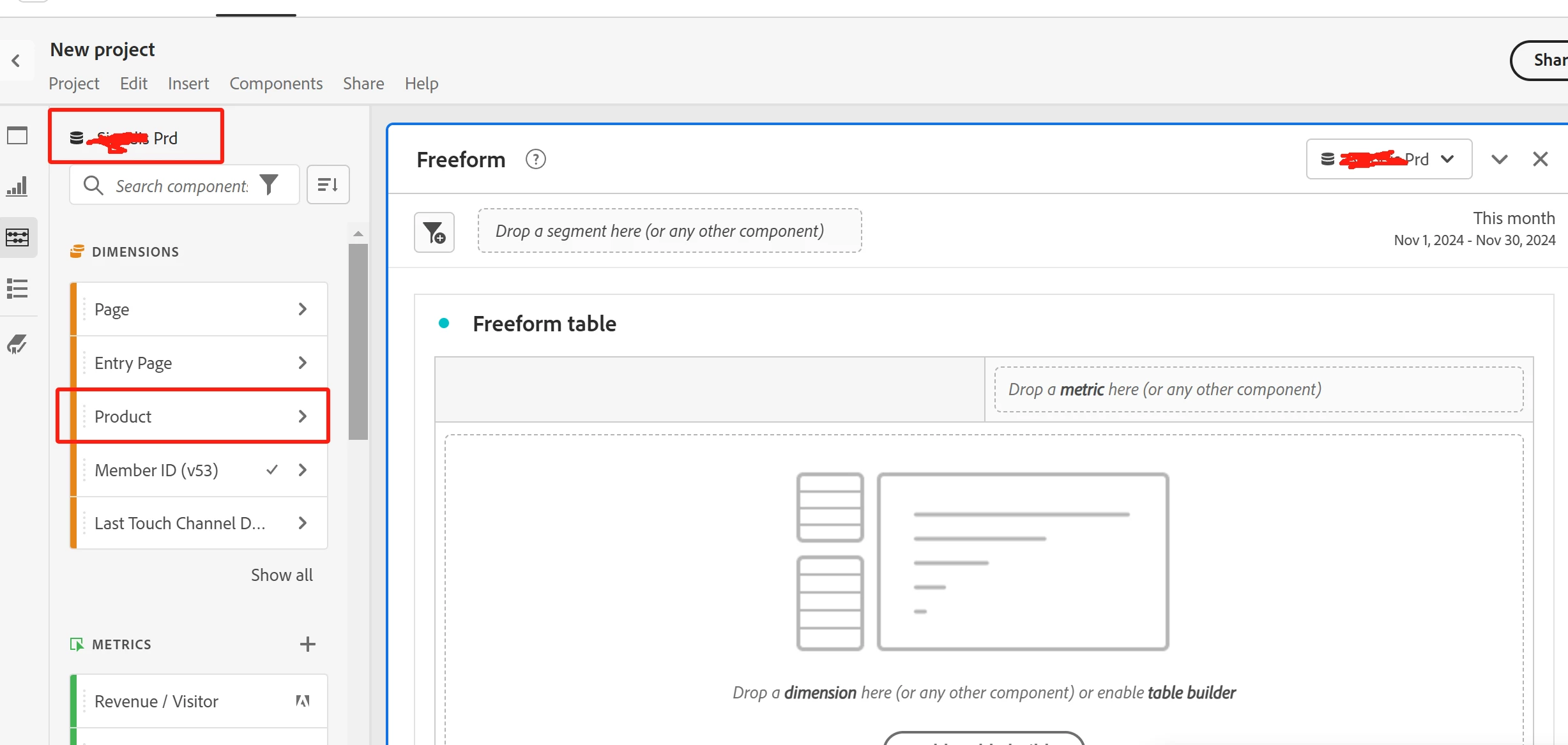Open the Data dictionary list icon
The image size is (1568, 745).
[17, 289]
